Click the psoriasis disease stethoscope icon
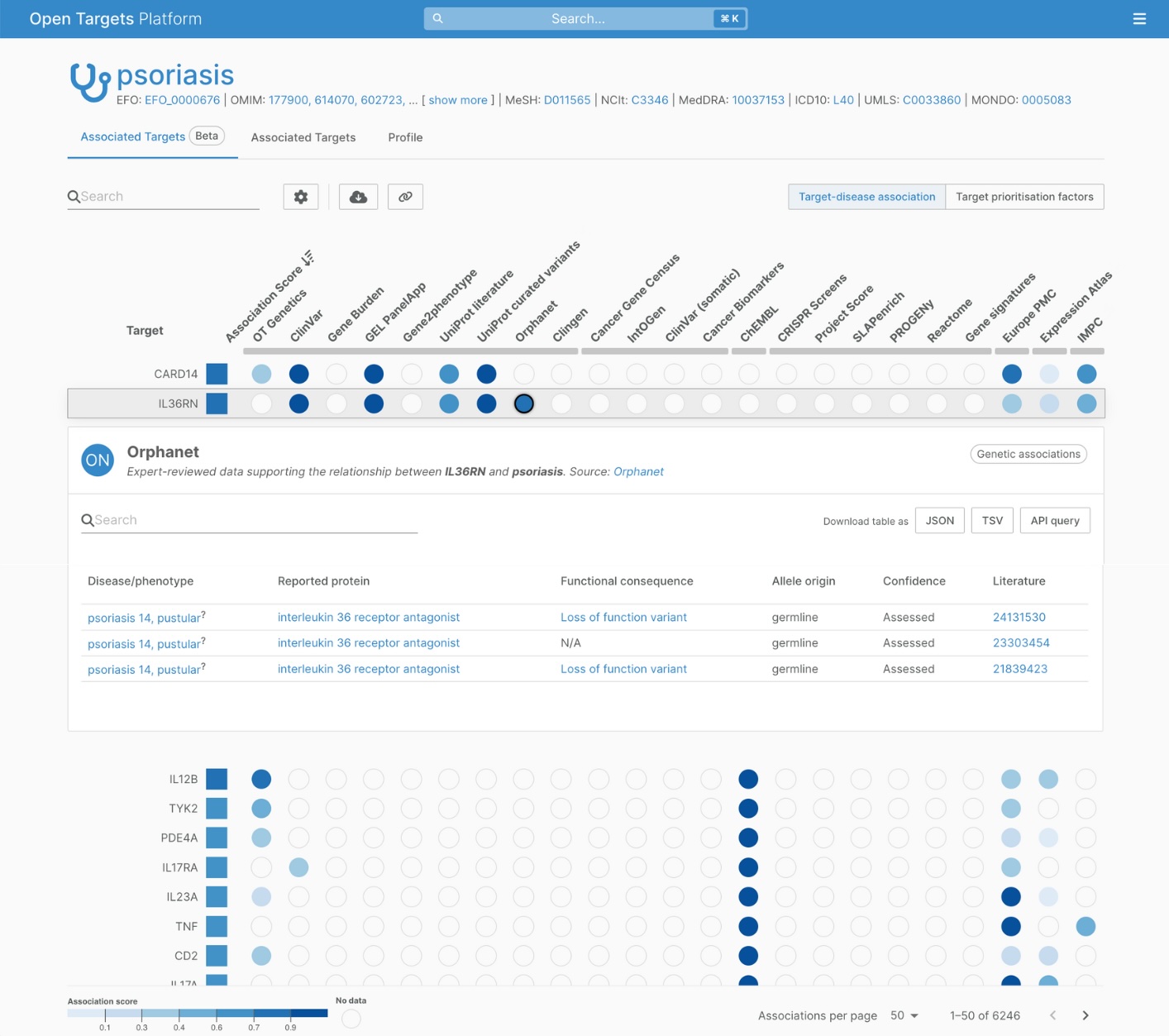Image resolution: width=1169 pixels, height=1036 pixels. [91, 79]
